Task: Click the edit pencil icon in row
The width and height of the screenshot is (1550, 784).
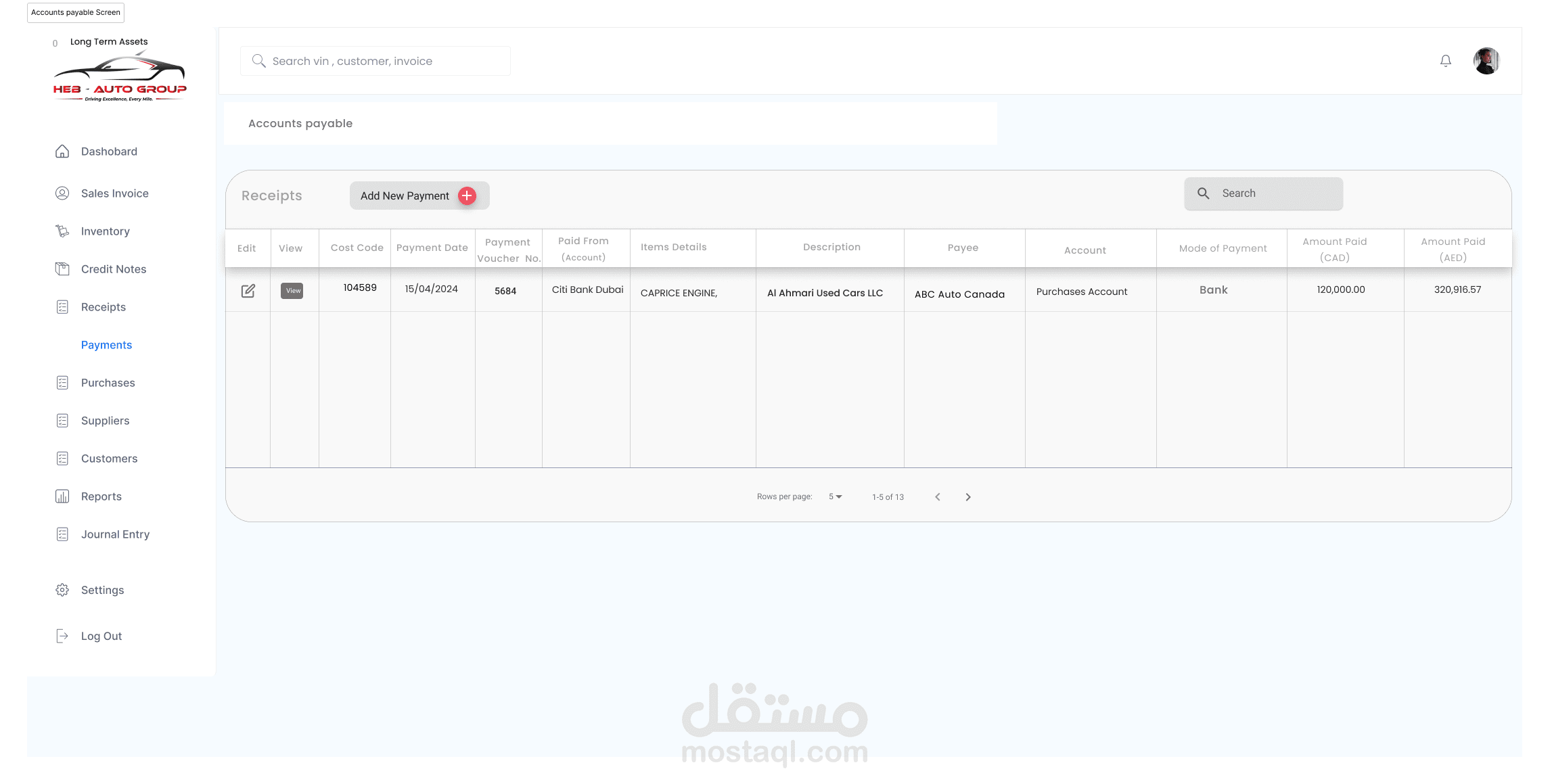Action: click(x=248, y=291)
